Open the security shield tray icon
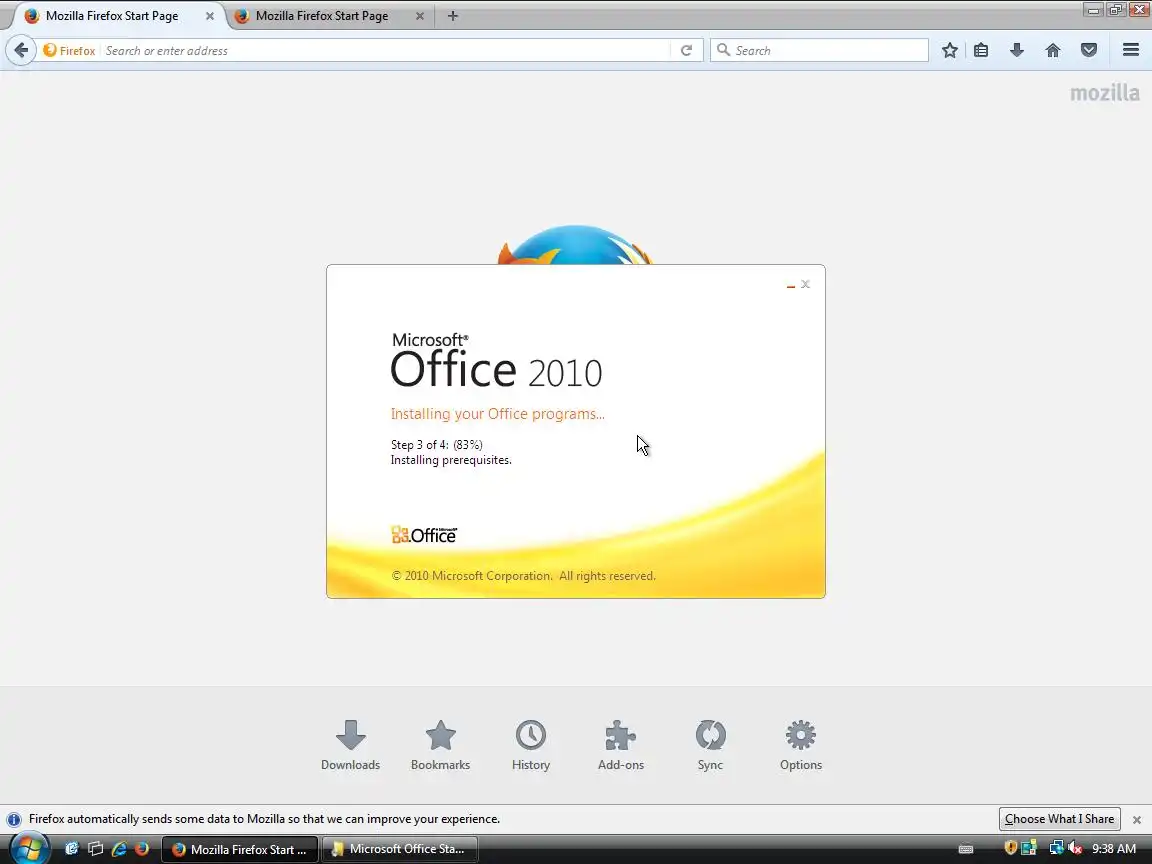 coord(1010,848)
